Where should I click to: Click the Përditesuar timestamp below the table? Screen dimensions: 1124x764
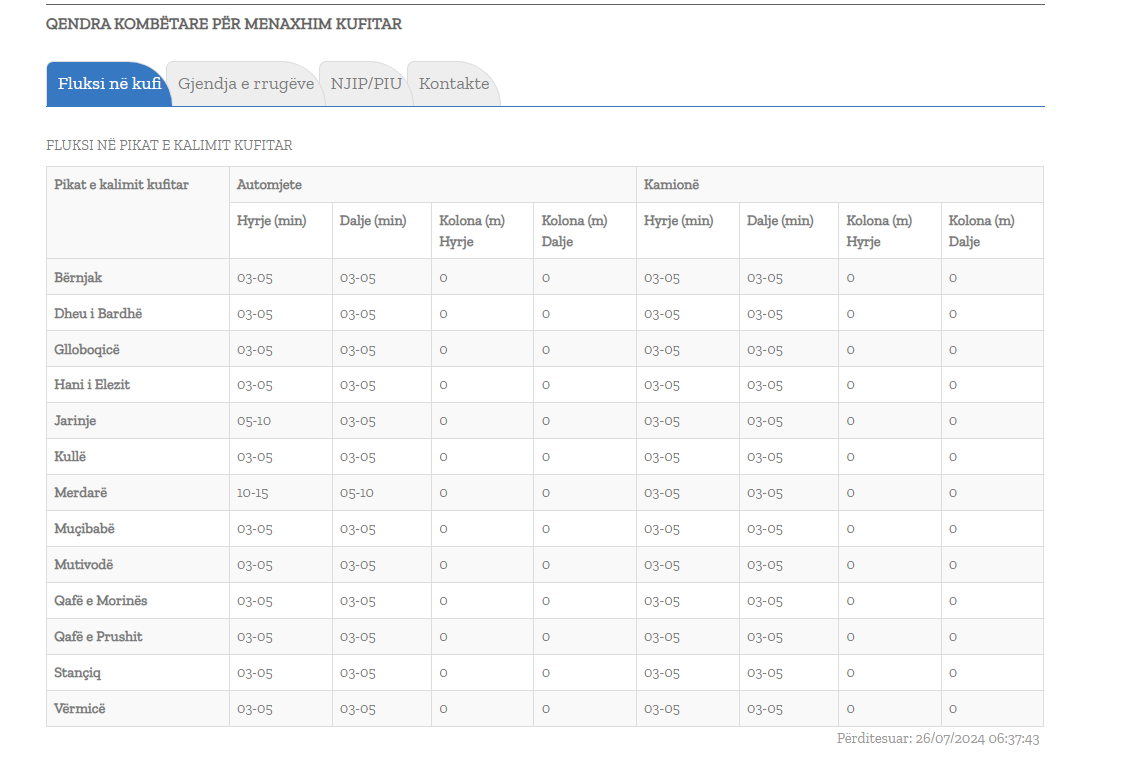938,739
